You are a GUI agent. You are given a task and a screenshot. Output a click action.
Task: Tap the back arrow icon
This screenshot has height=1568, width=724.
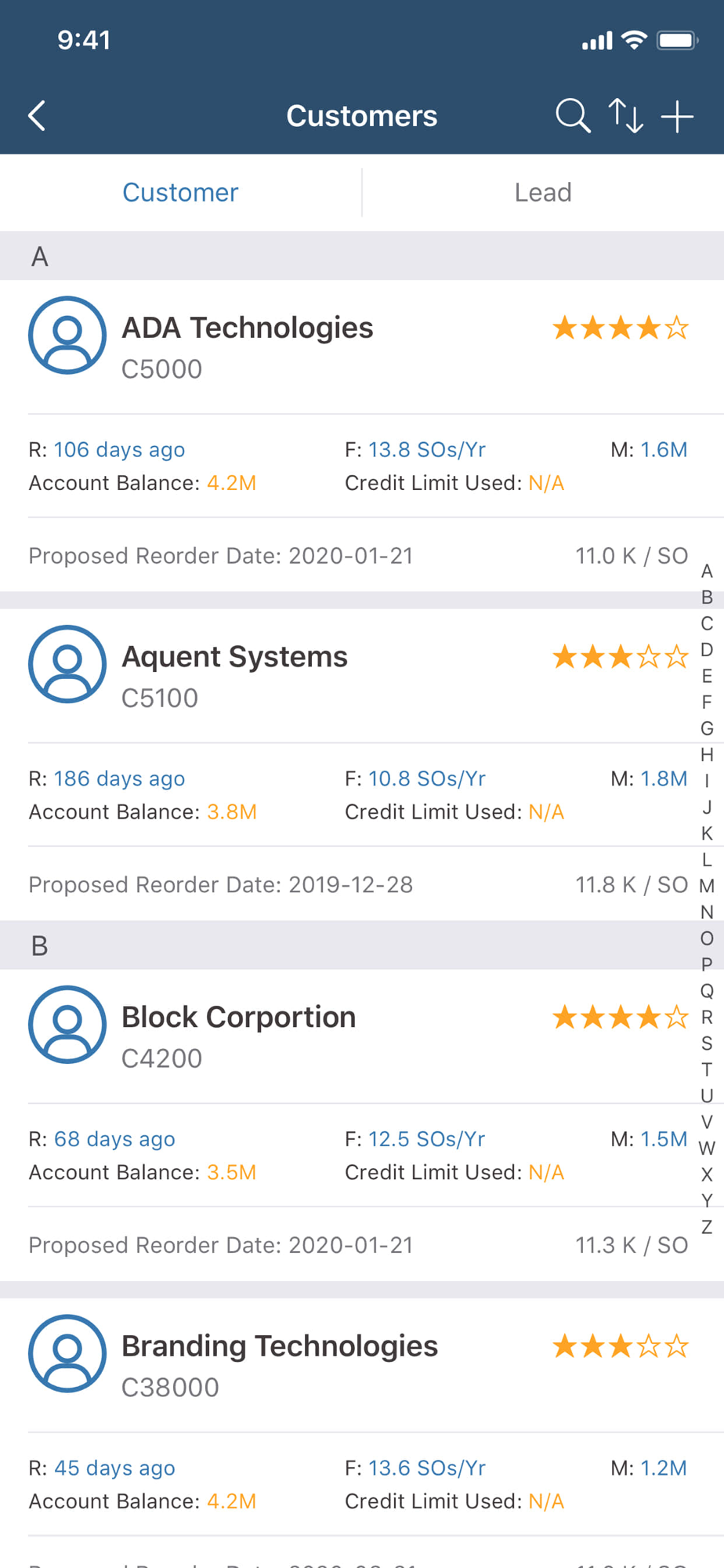click(x=37, y=116)
